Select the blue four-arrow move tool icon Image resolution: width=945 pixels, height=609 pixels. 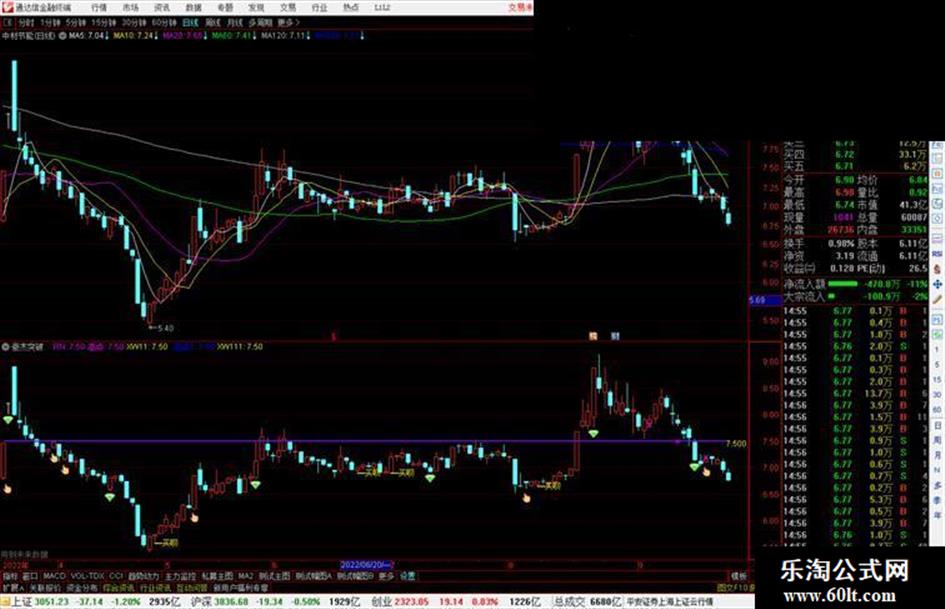[x=937, y=284]
